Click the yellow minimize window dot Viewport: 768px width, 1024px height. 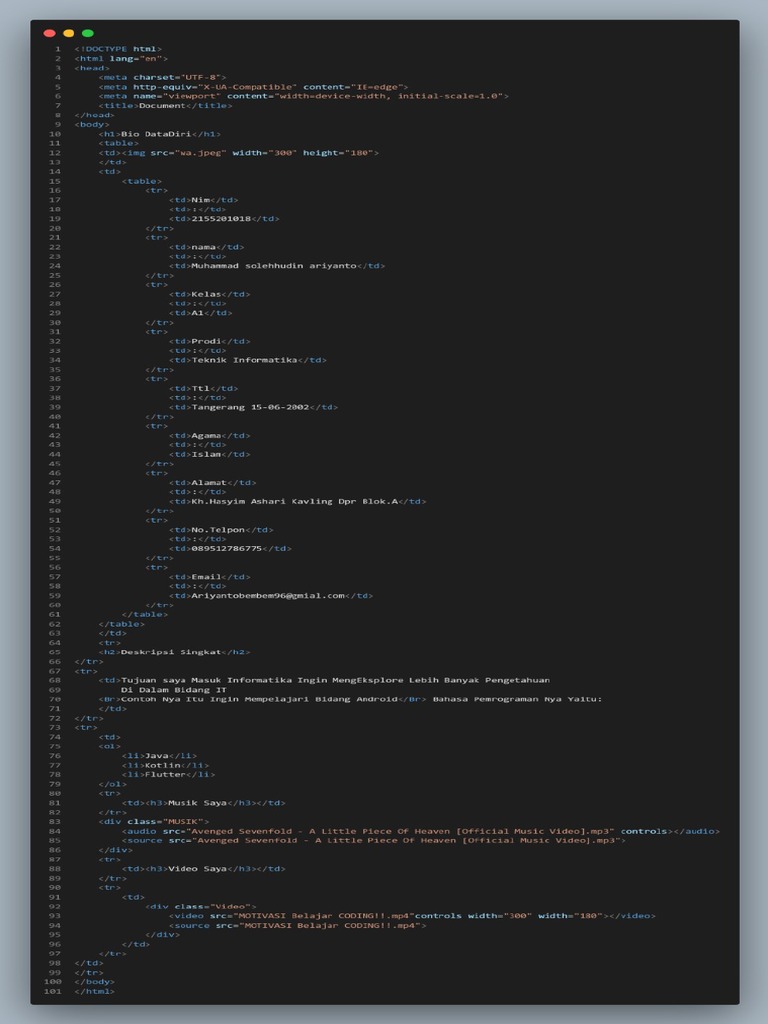coord(69,33)
